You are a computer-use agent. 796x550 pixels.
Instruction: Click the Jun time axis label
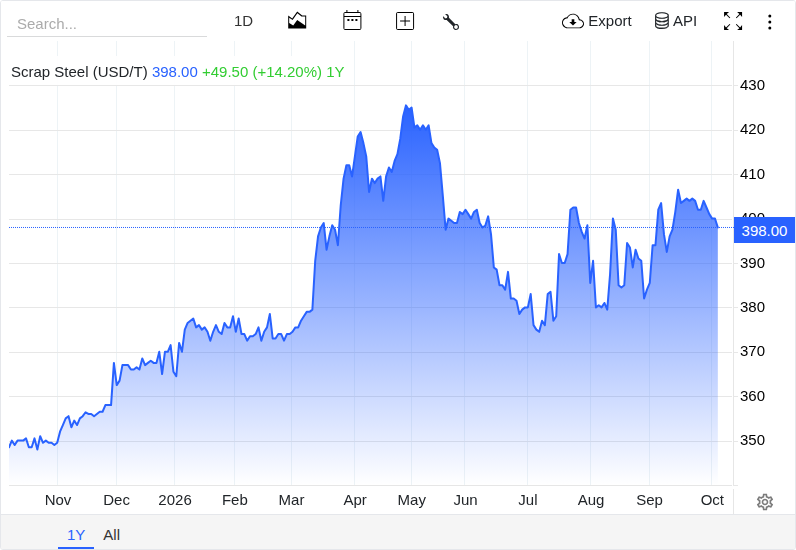click(465, 500)
